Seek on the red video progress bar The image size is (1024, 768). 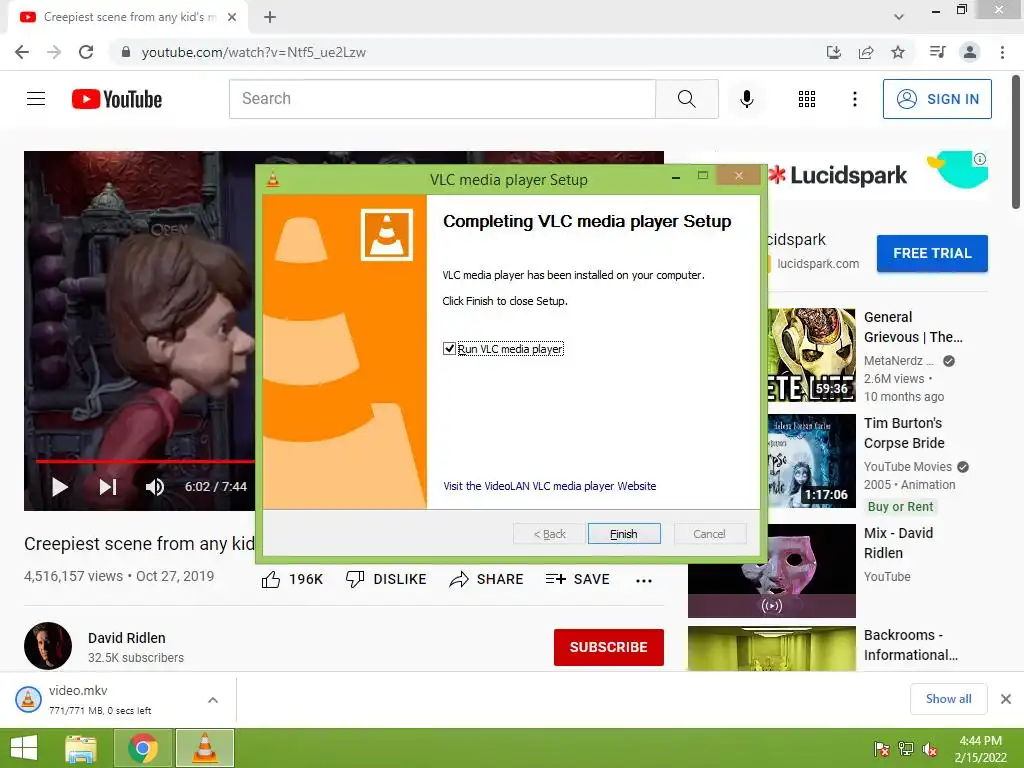(x=145, y=461)
